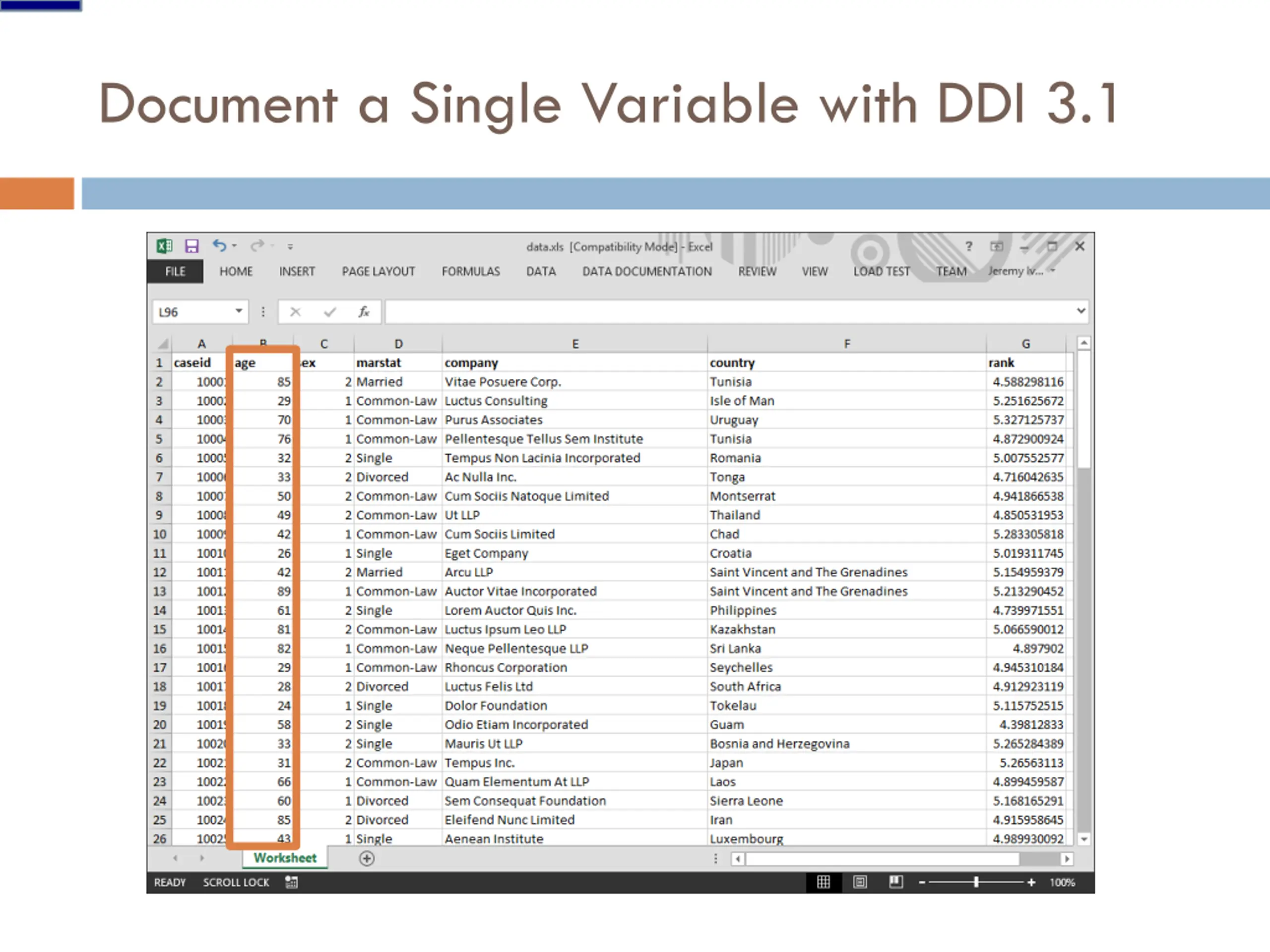Zoom out with the minus button
The image size is (1270, 952).
click(x=922, y=883)
